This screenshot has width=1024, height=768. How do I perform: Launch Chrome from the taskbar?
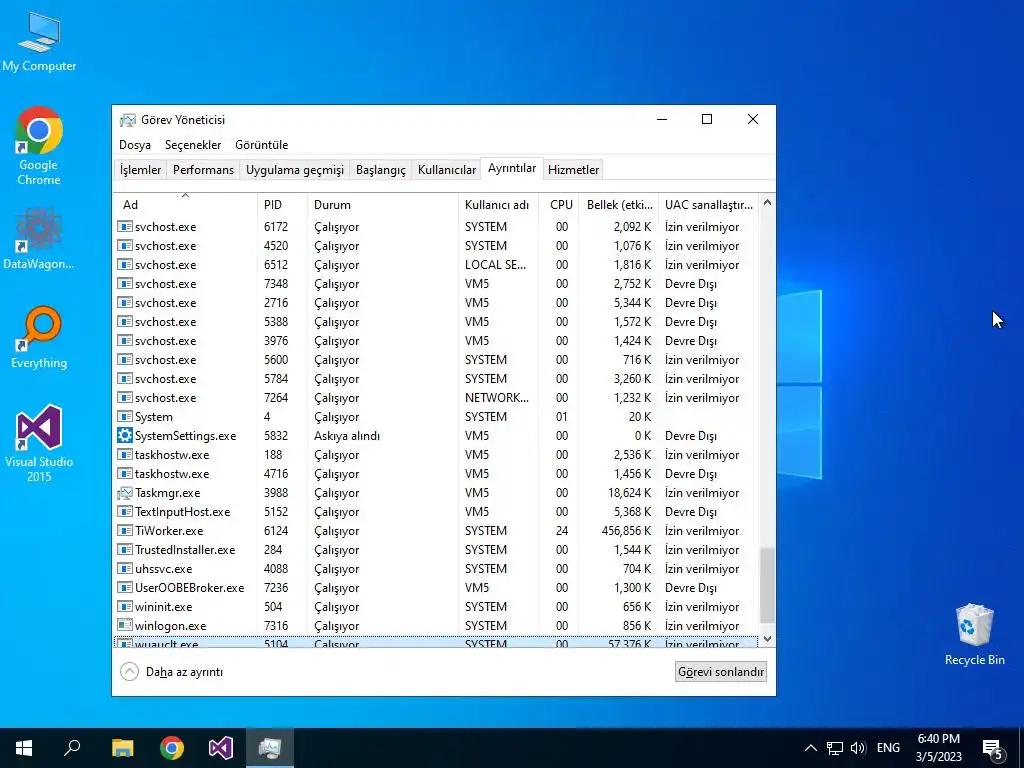[172, 748]
